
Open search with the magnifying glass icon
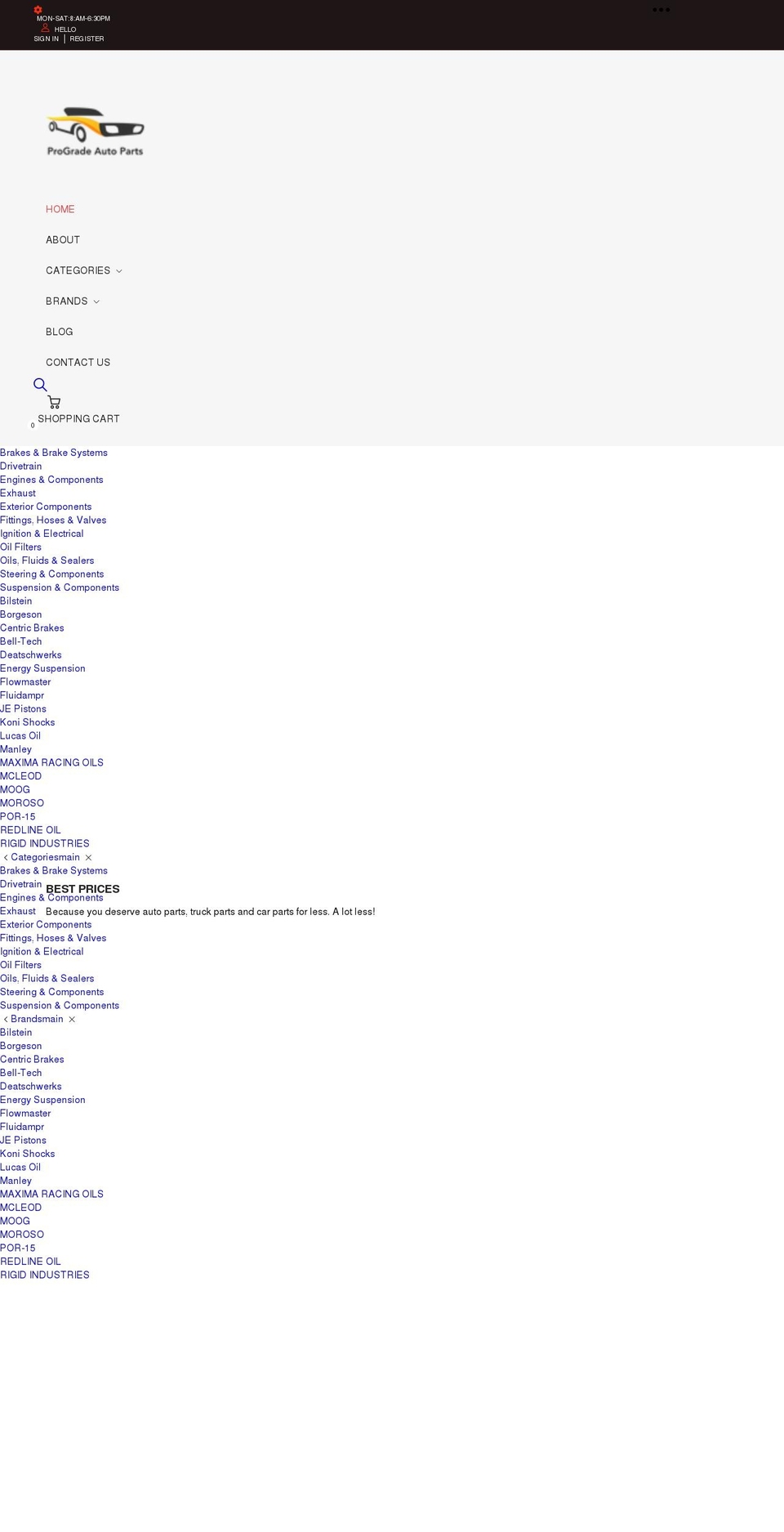coord(40,384)
